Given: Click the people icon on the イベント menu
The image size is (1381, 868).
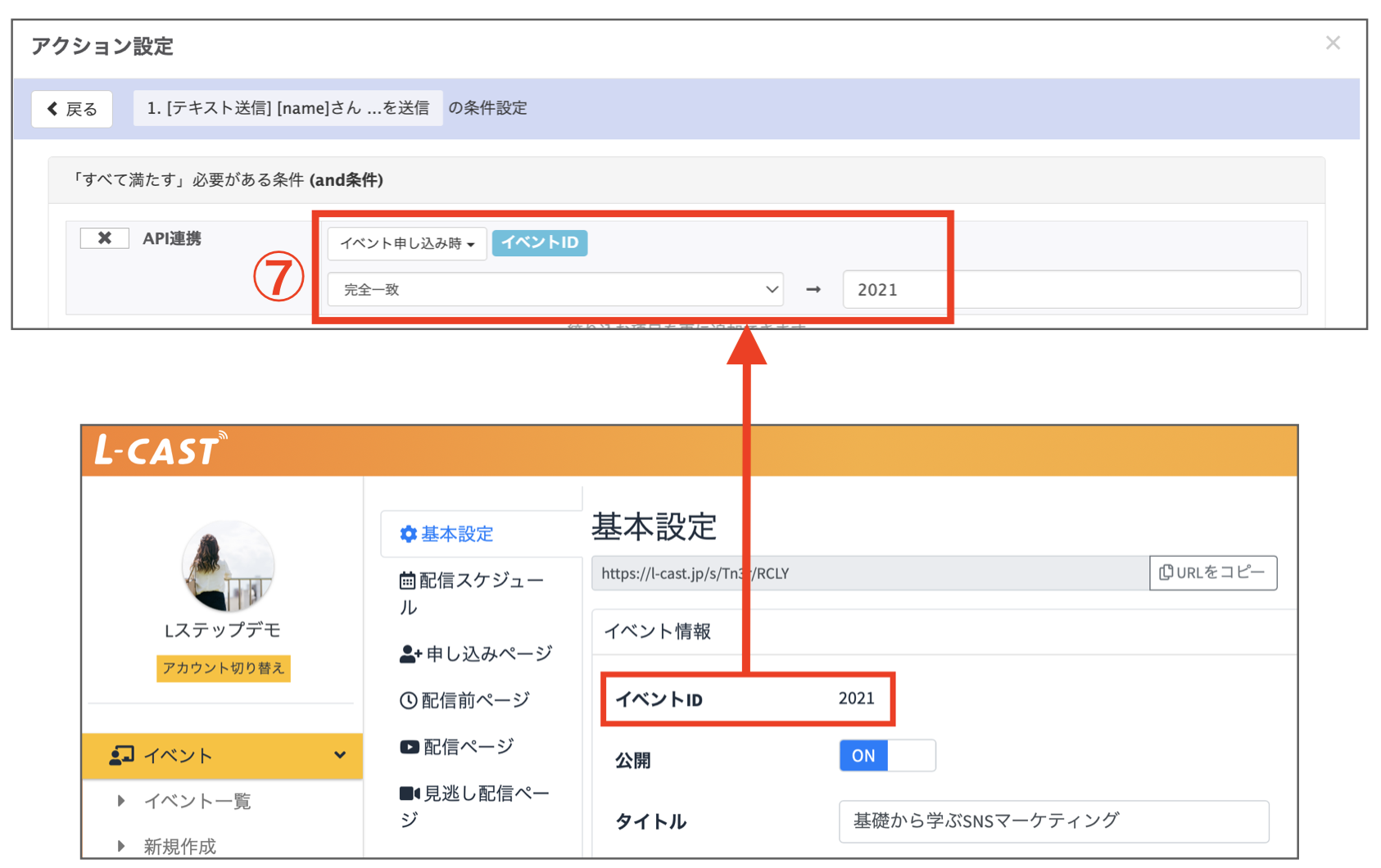Looking at the screenshot, I should (123, 755).
